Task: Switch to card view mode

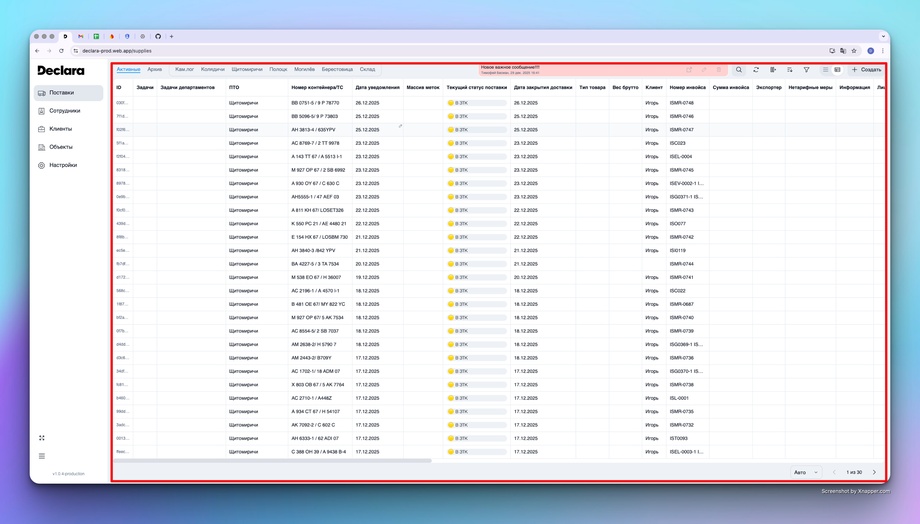Action: pyautogui.click(x=838, y=70)
